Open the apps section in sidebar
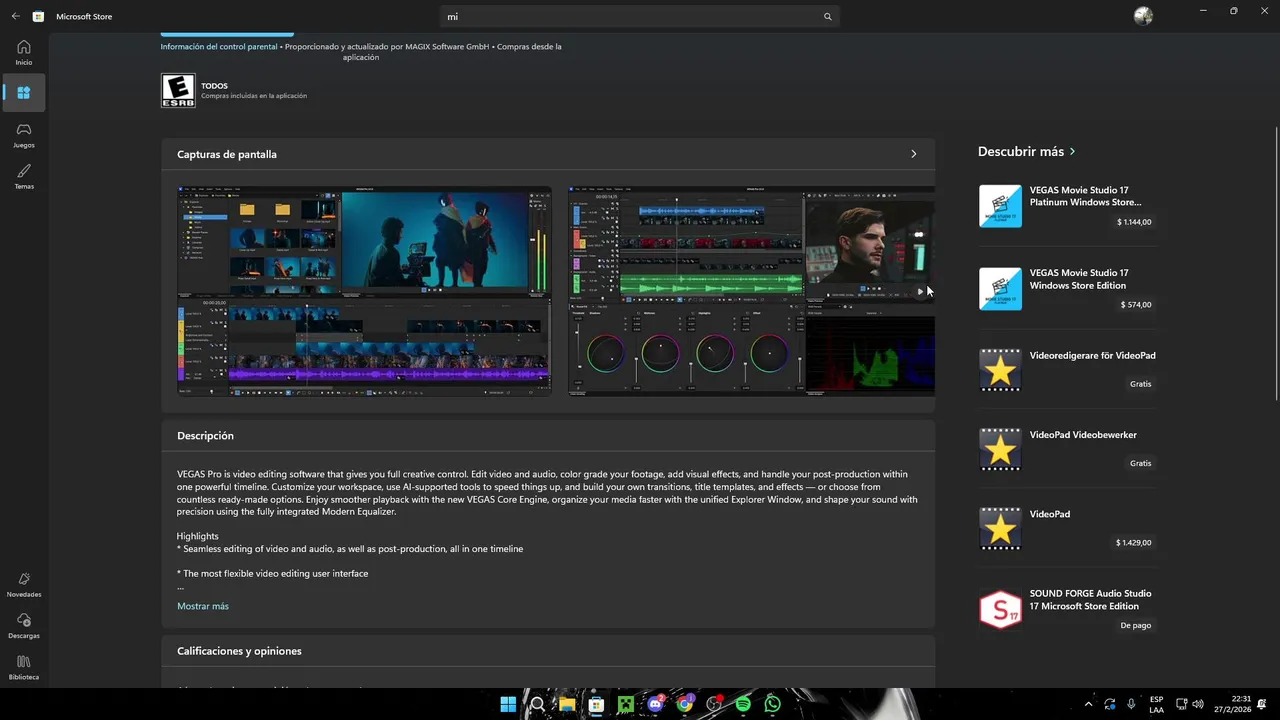 point(24,93)
